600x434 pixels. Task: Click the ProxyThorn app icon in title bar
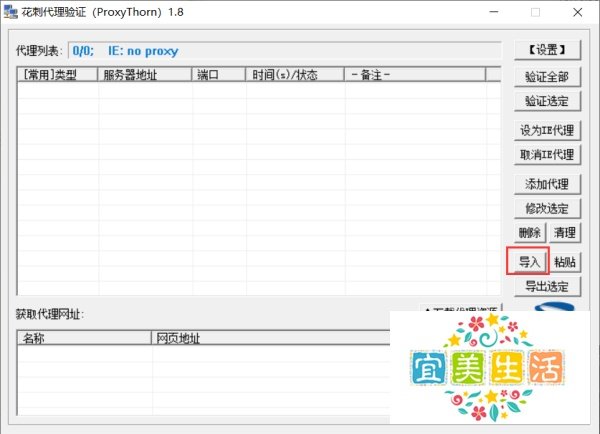10,12
